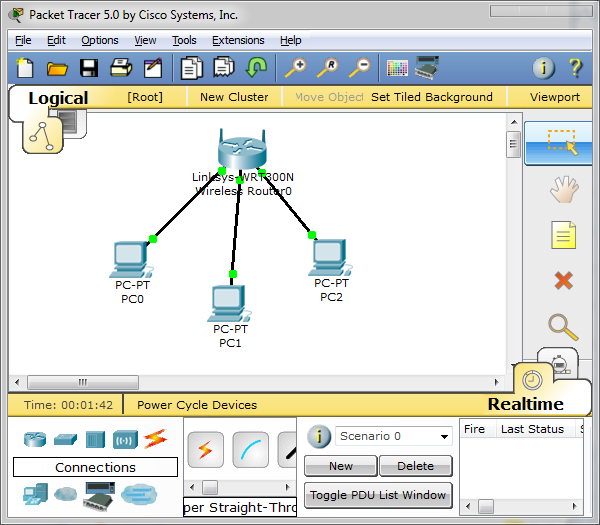The height and width of the screenshot is (525, 600).
Task: Choose the Select tool
Action: click(x=558, y=143)
